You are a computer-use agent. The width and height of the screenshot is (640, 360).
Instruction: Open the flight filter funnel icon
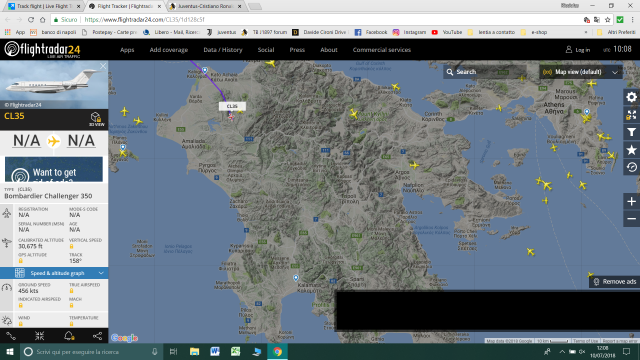pyautogui.click(x=631, y=132)
